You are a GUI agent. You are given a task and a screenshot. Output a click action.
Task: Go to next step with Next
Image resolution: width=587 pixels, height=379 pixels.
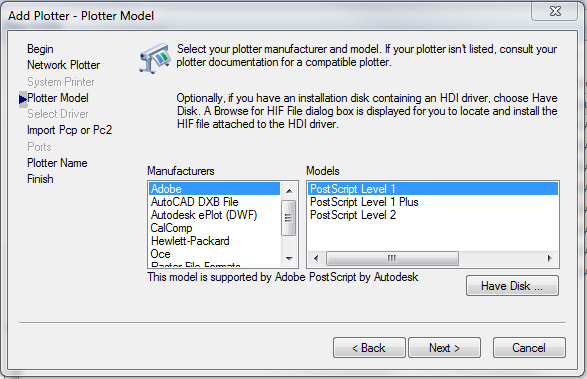[x=444, y=348]
